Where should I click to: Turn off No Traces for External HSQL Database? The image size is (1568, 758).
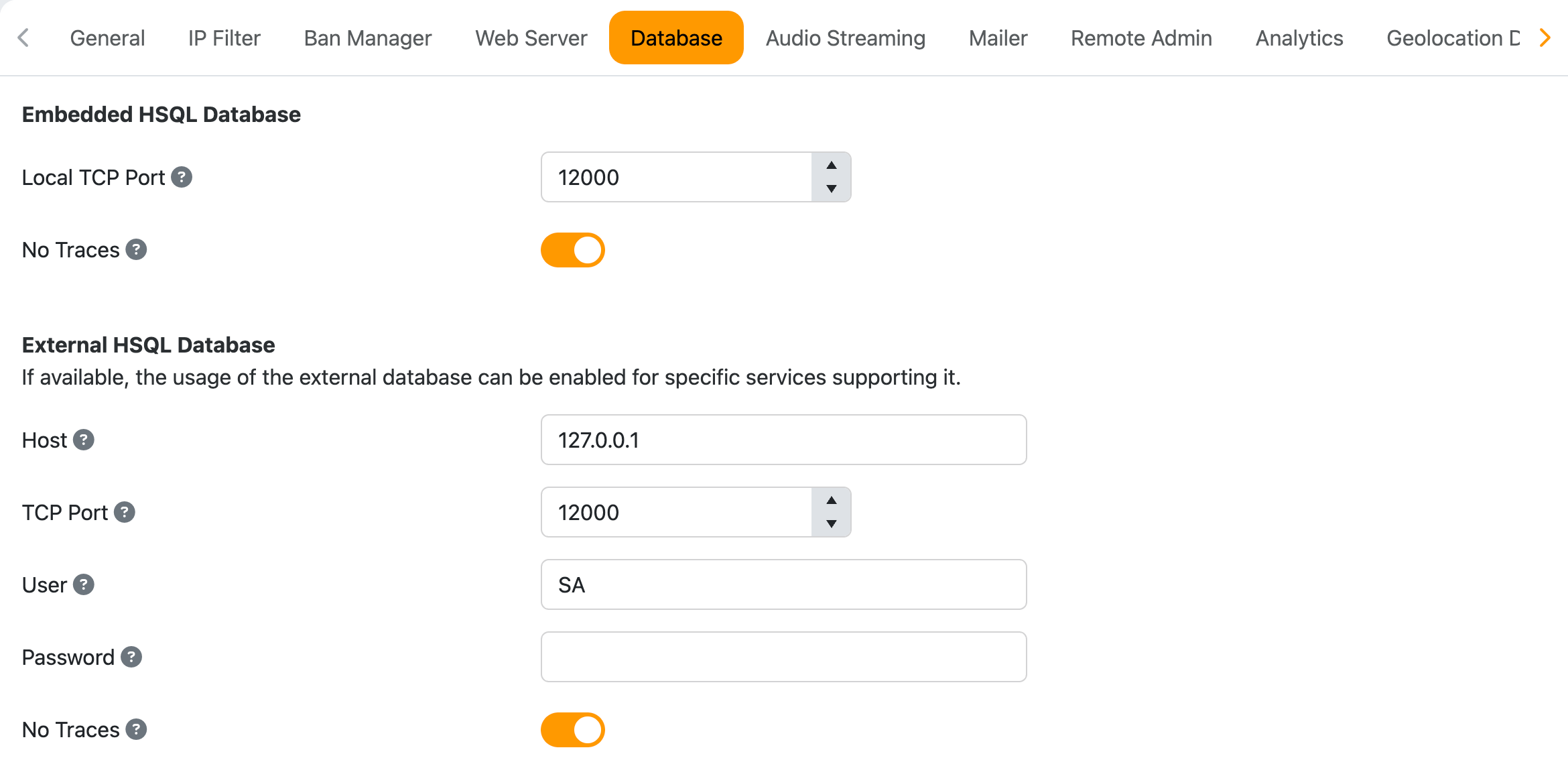(x=572, y=729)
